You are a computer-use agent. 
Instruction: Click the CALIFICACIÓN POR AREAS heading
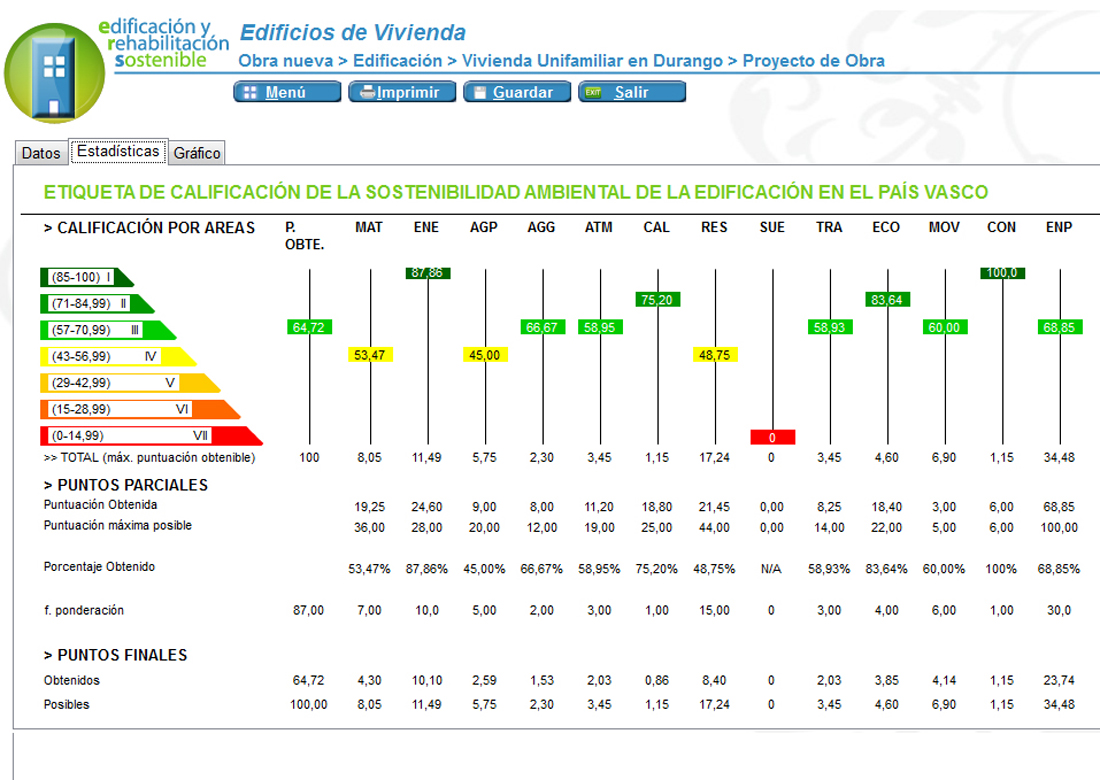[149, 228]
